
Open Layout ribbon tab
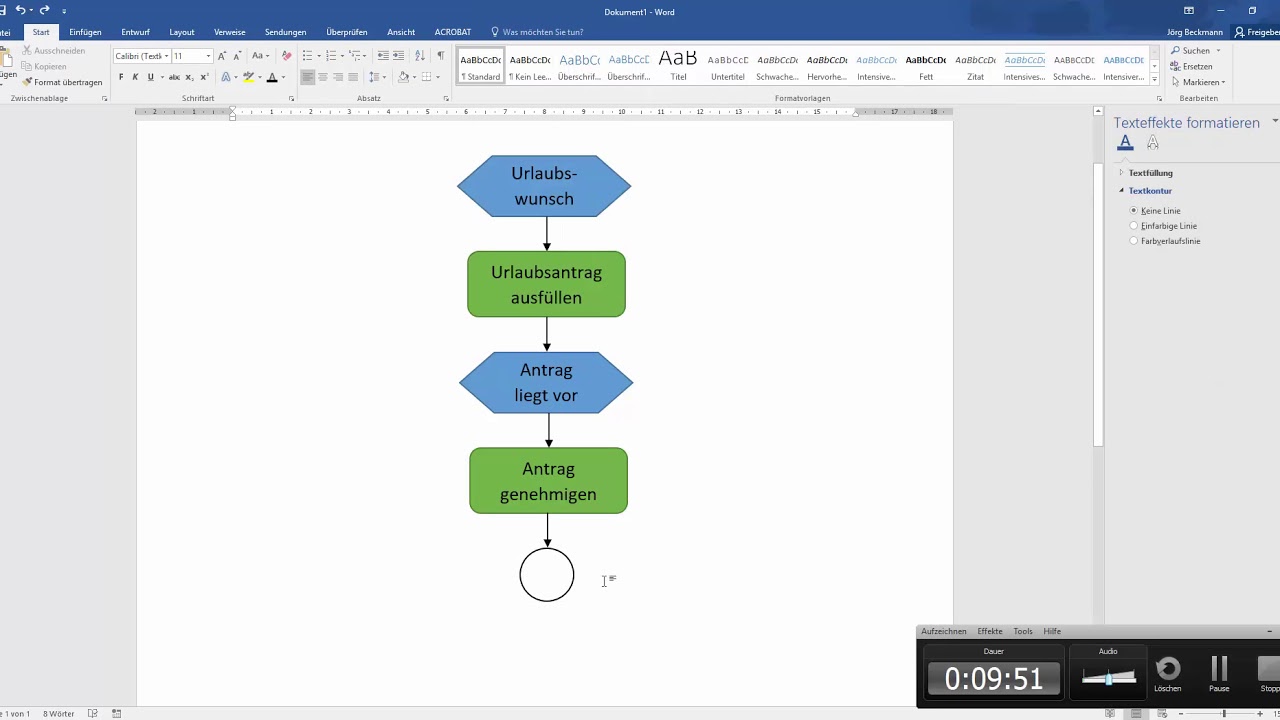pos(182,32)
